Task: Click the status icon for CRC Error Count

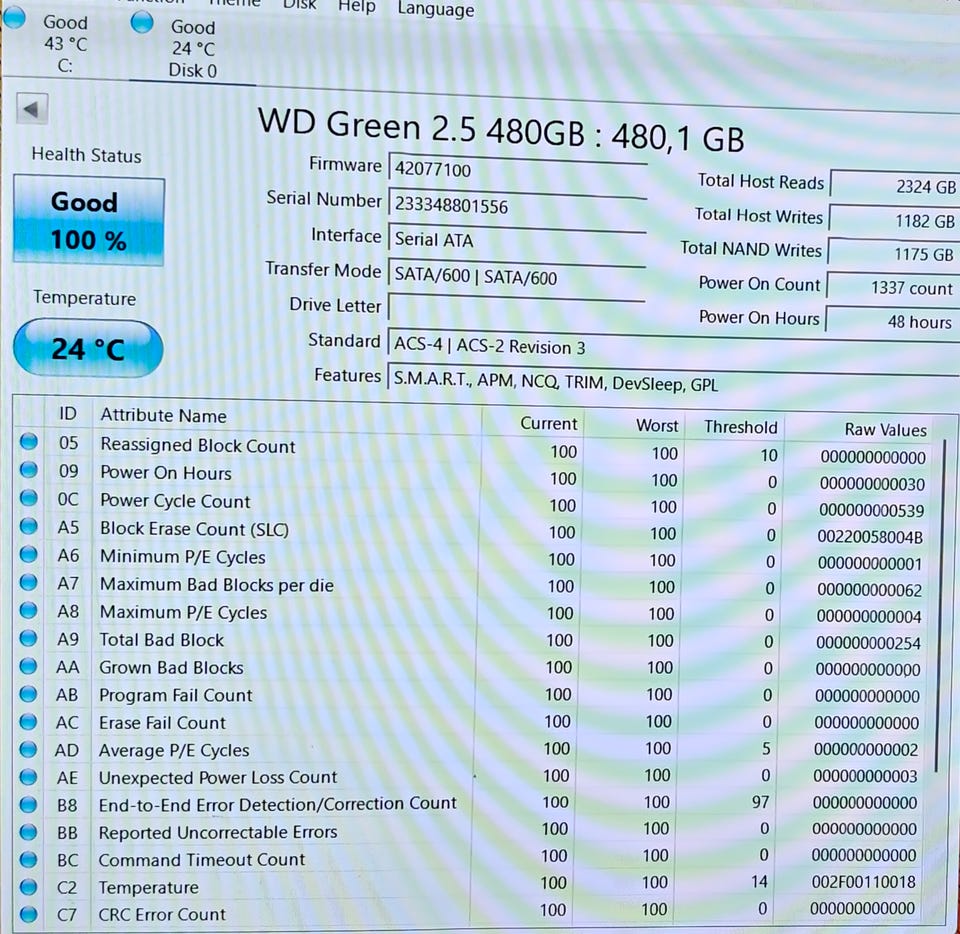Action: 29,914
